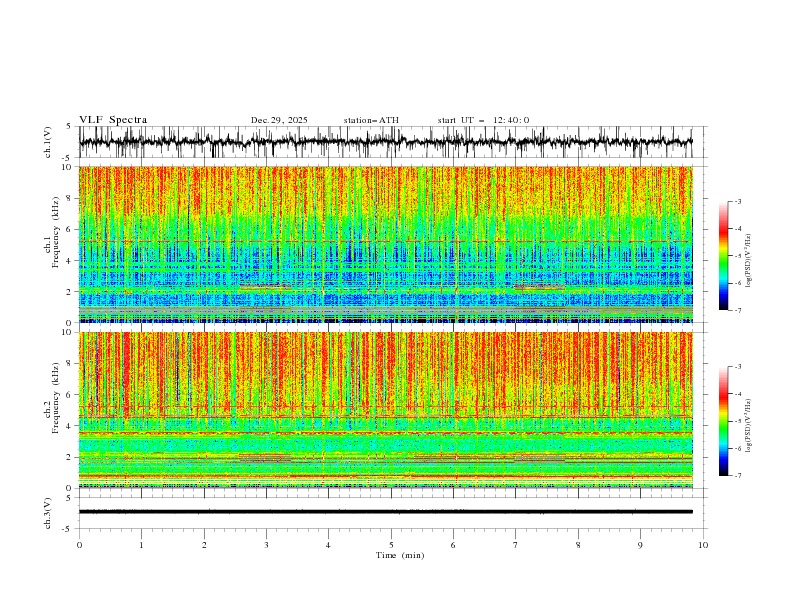Viewport: 792px width, 612px height.
Task: Click the 'station=ATH' header label
Action: tap(371, 120)
